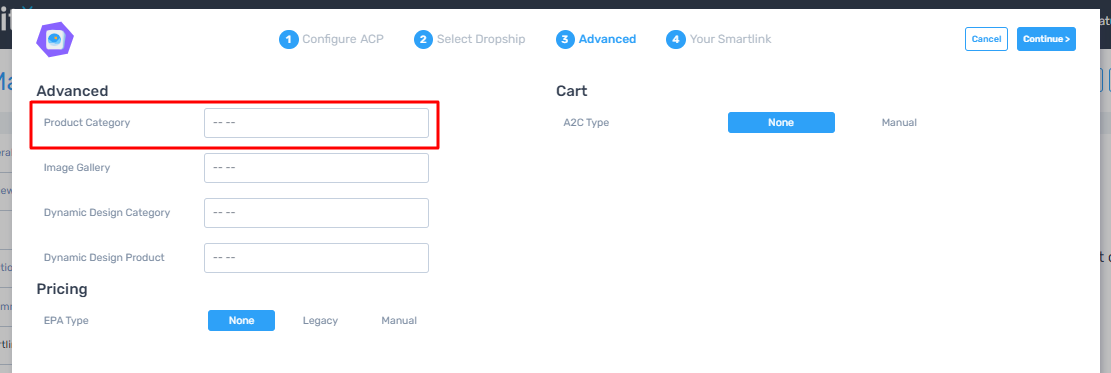The width and height of the screenshot is (1111, 373).
Task: Set EPA Type to None
Action: pos(241,321)
